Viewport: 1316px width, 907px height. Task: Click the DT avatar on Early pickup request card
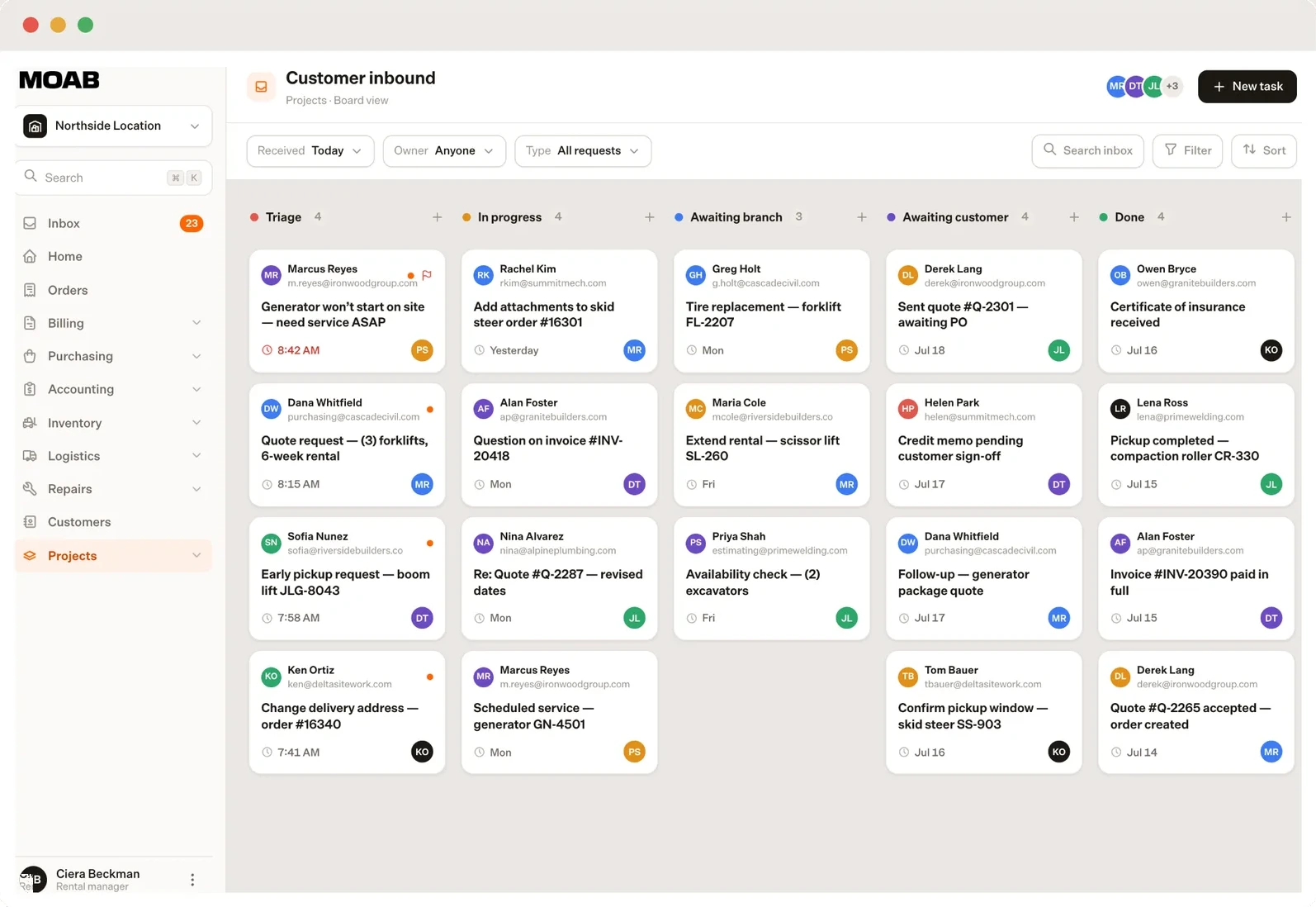tap(422, 618)
